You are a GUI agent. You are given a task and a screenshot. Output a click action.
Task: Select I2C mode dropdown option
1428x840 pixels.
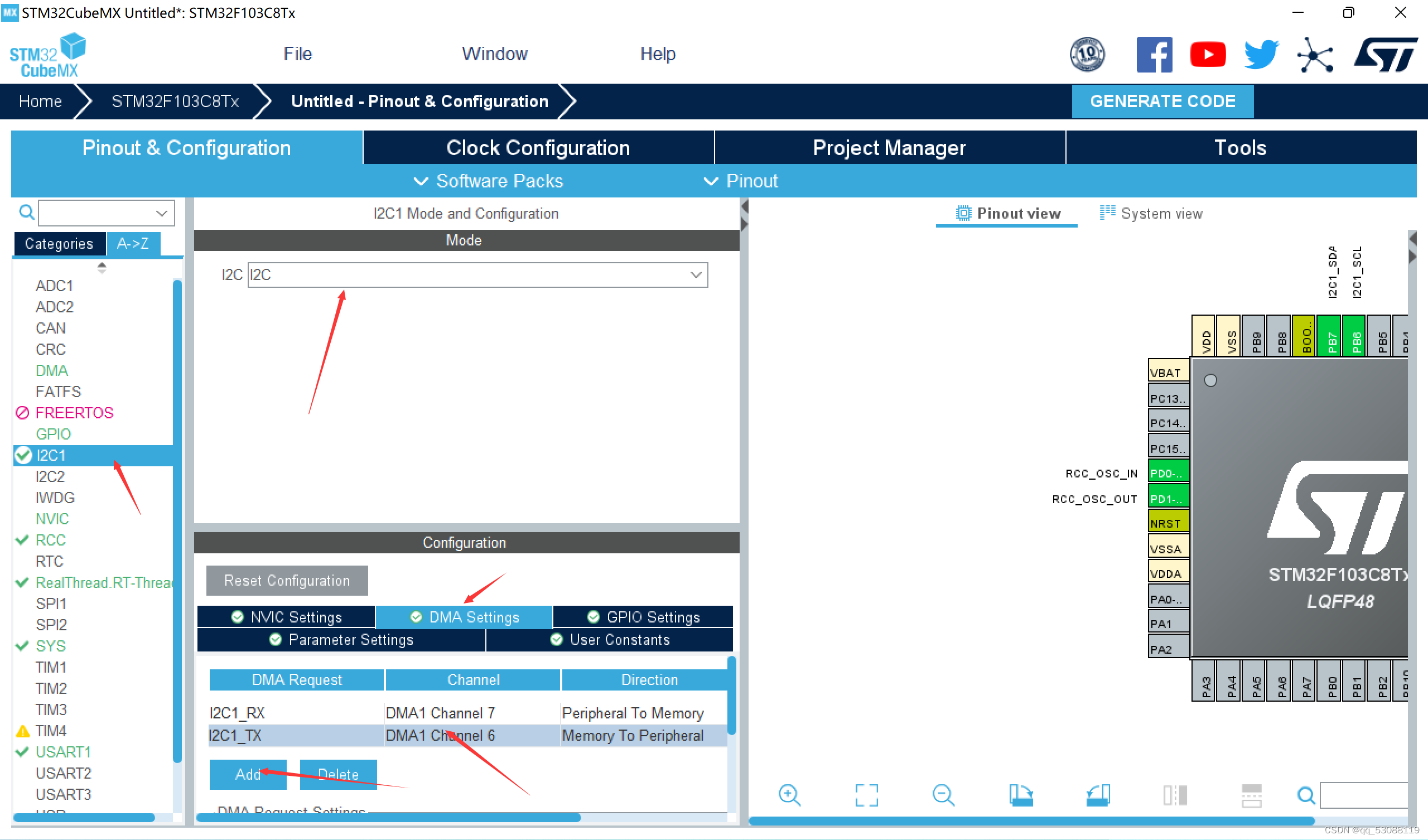coord(476,274)
